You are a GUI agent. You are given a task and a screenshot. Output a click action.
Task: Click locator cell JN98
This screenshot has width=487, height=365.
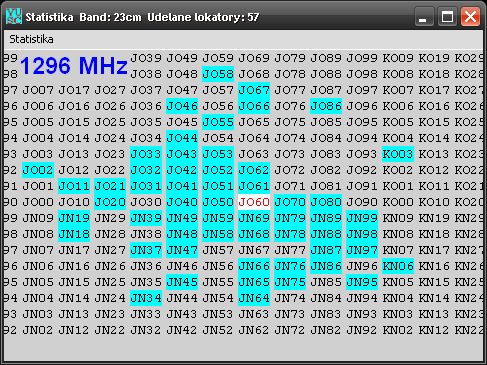pyautogui.click(x=362, y=234)
